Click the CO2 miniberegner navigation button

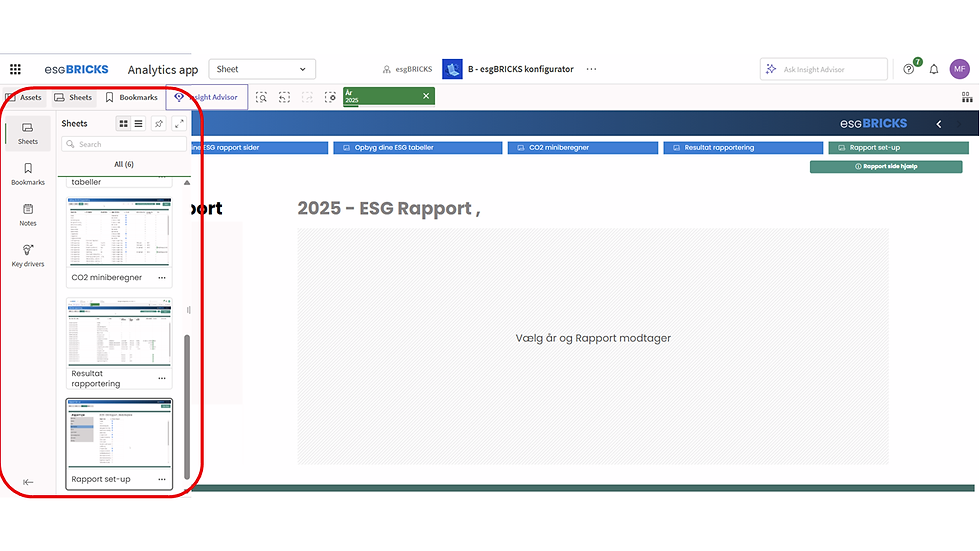(x=582, y=148)
